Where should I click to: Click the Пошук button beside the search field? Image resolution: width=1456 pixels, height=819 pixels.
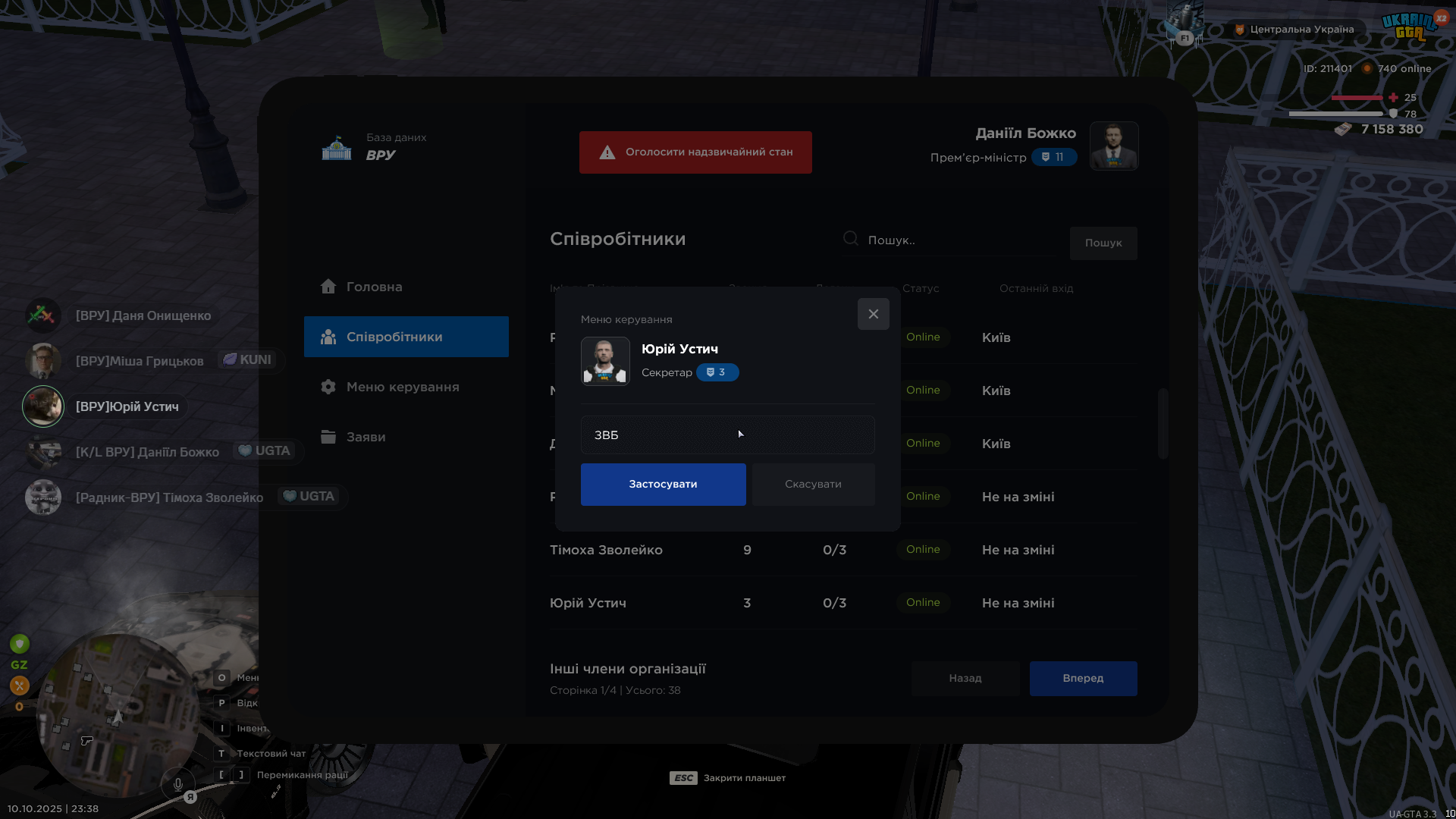(x=1103, y=243)
